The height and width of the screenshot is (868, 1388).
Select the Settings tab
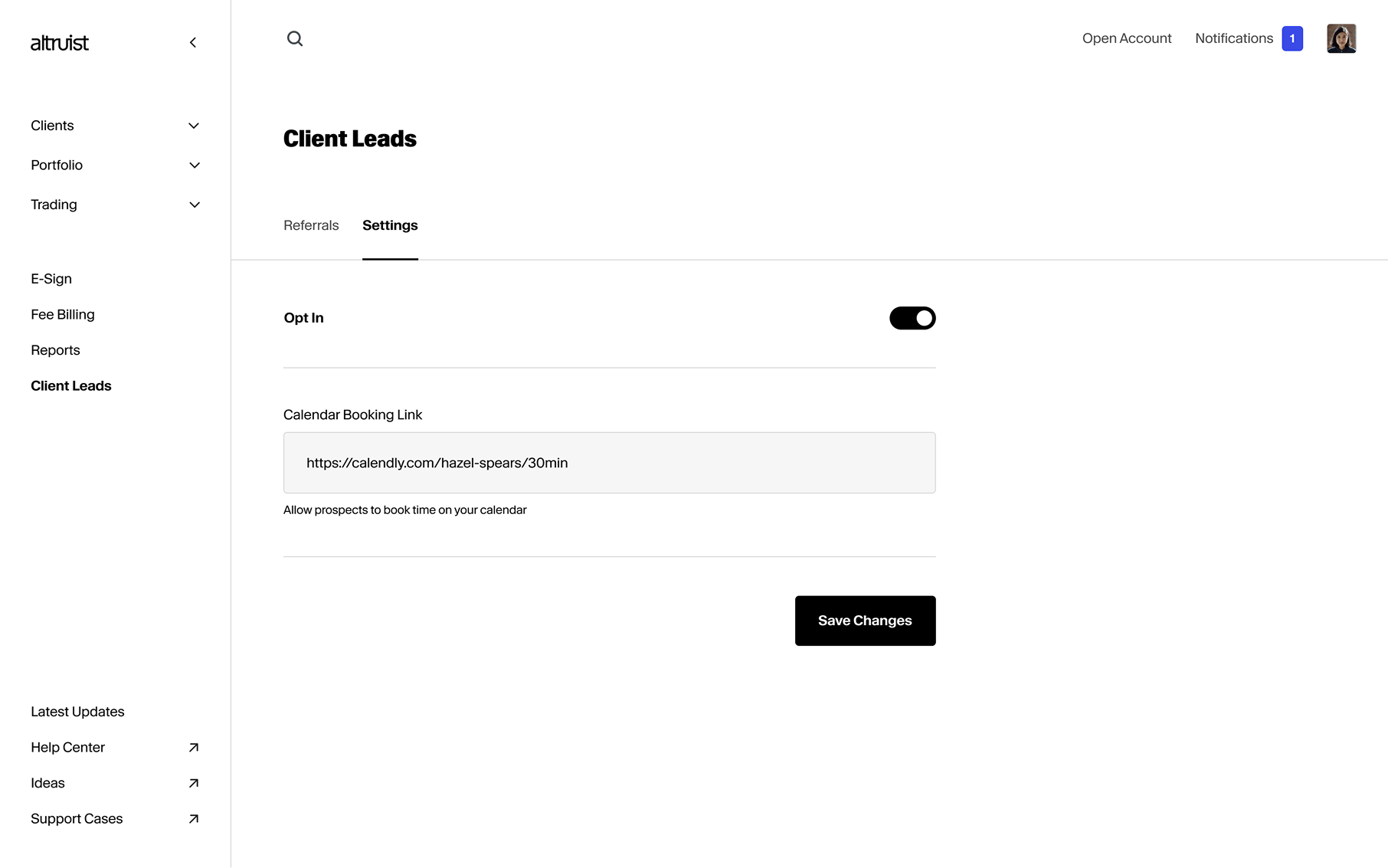(x=390, y=225)
